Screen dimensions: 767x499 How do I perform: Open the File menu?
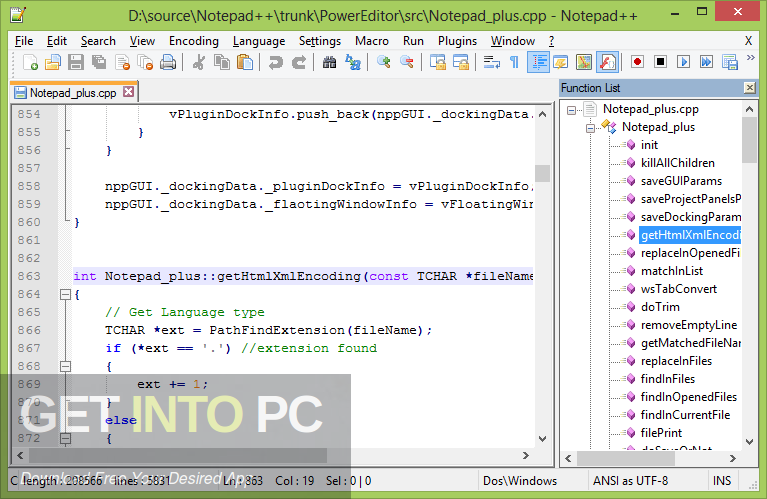(24, 41)
